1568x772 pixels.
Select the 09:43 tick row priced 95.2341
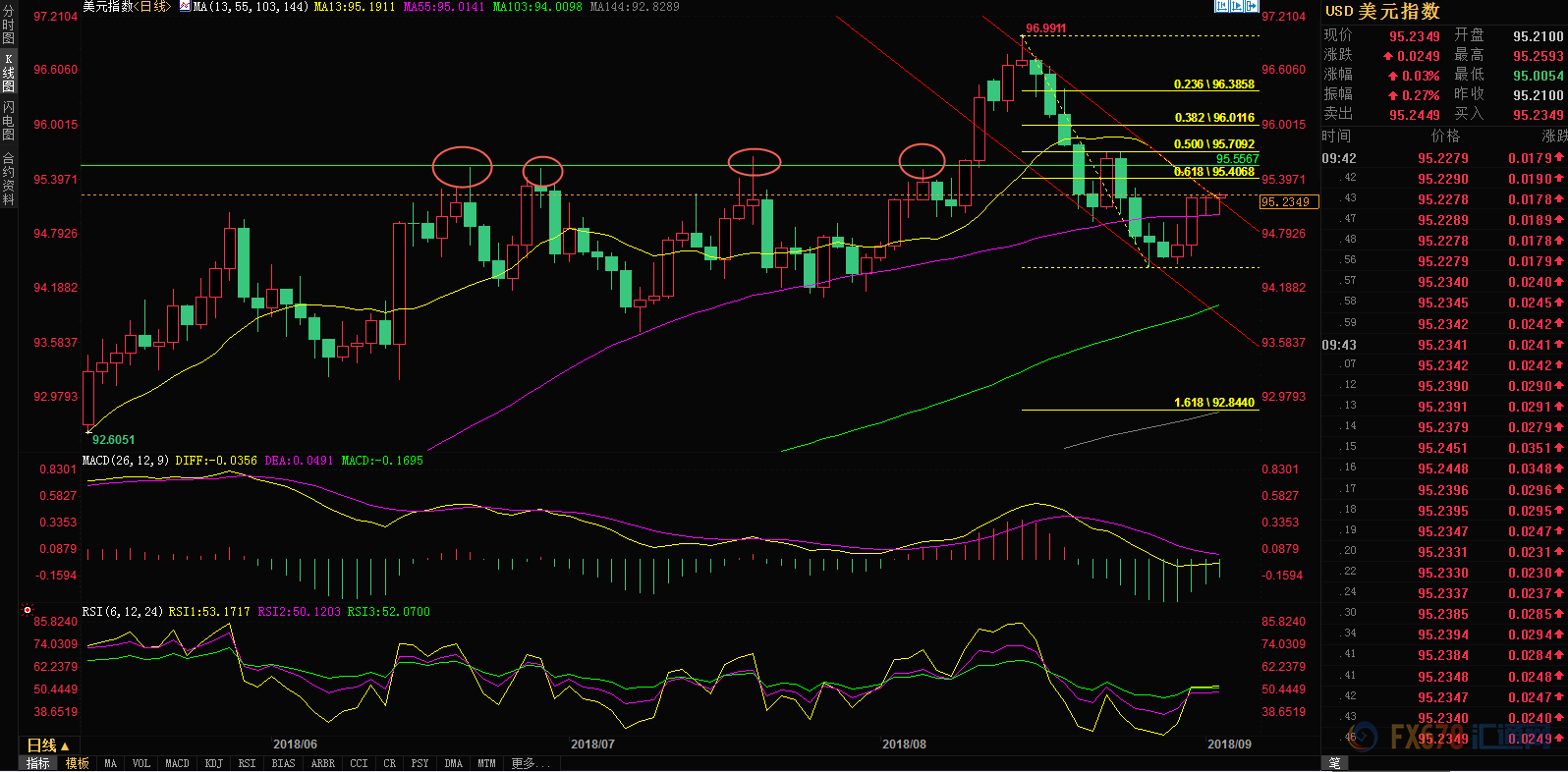click(x=1444, y=345)
